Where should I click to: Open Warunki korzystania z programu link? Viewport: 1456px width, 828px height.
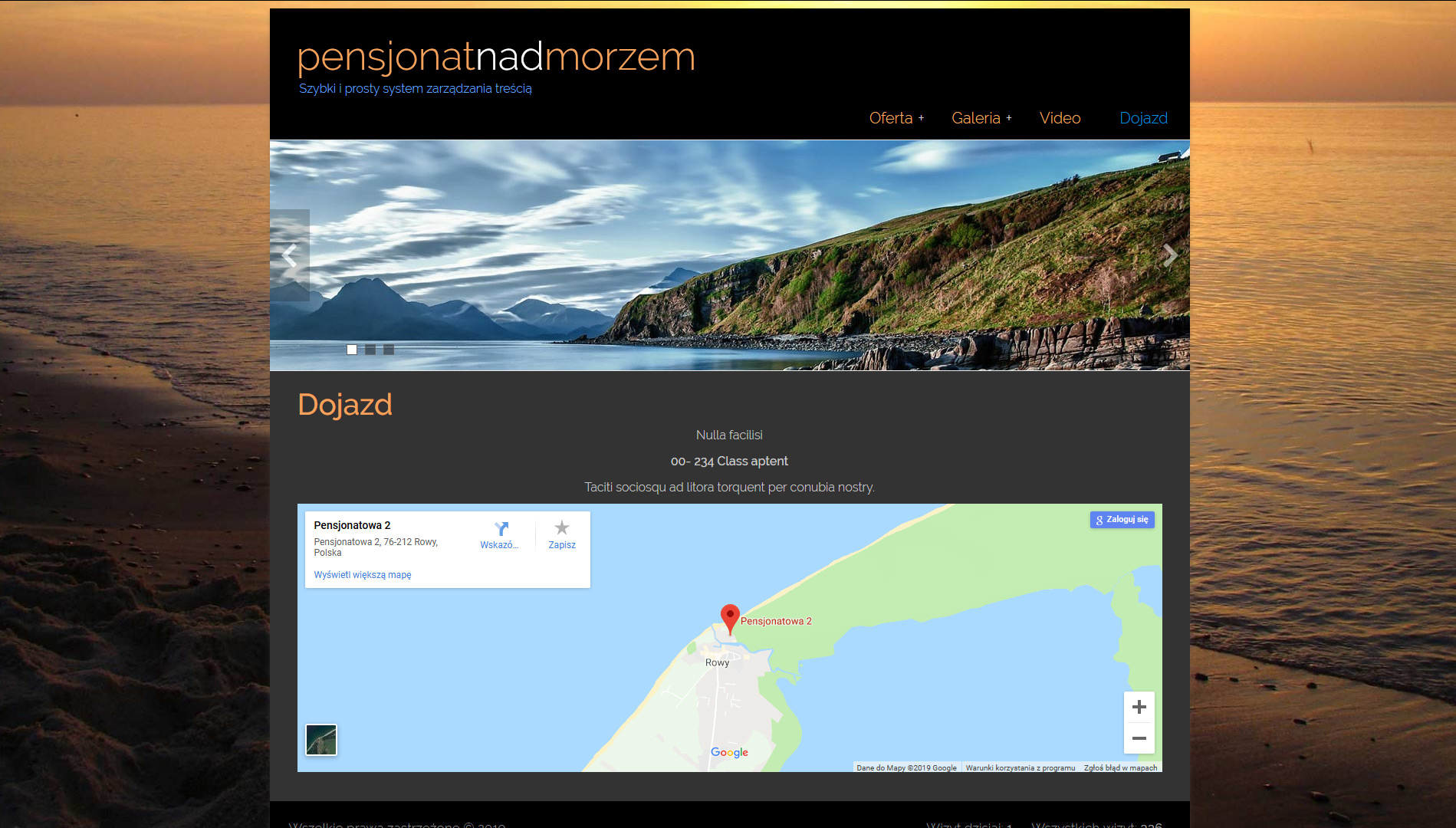[x=1020, y=767]
